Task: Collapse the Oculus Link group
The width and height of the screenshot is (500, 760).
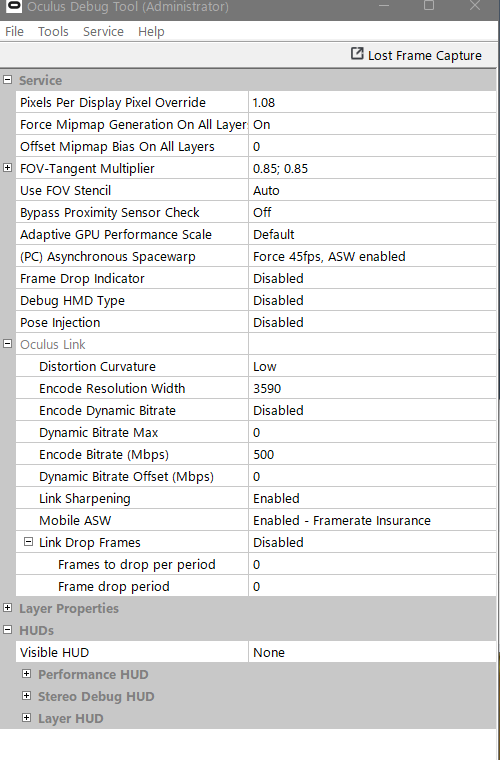Action: click(7, 344)
